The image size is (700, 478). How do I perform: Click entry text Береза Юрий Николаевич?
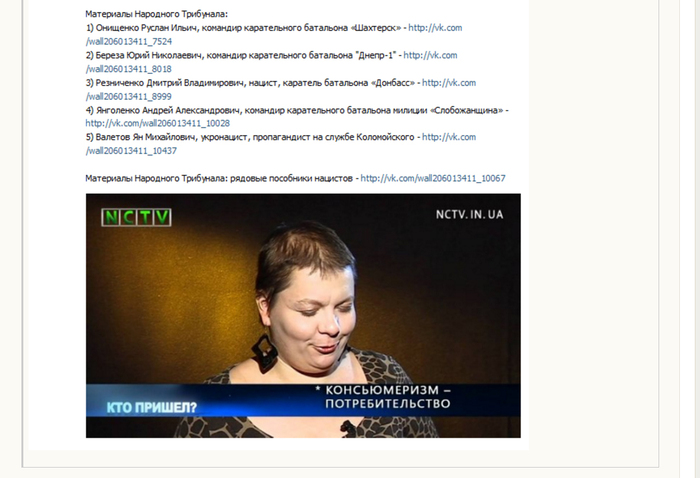click(x=149, y=55)
